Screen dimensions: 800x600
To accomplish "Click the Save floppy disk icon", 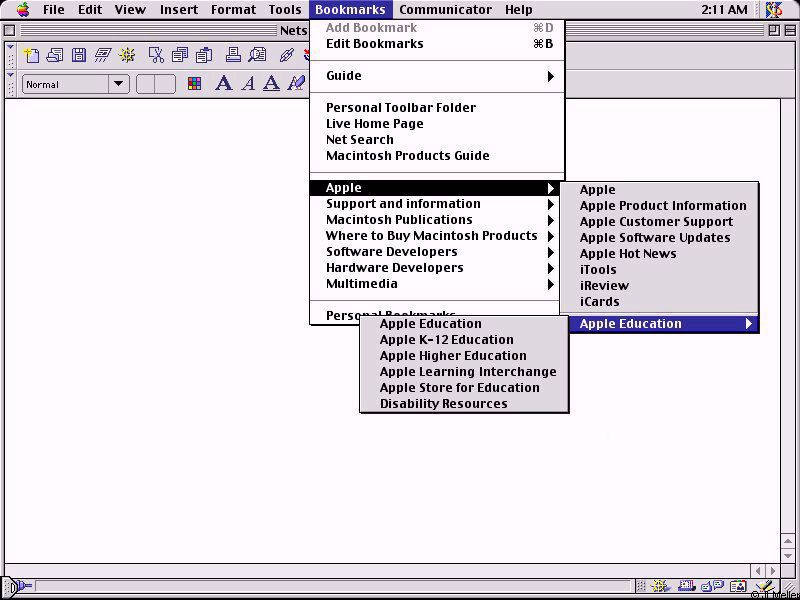I will (78, 55).
